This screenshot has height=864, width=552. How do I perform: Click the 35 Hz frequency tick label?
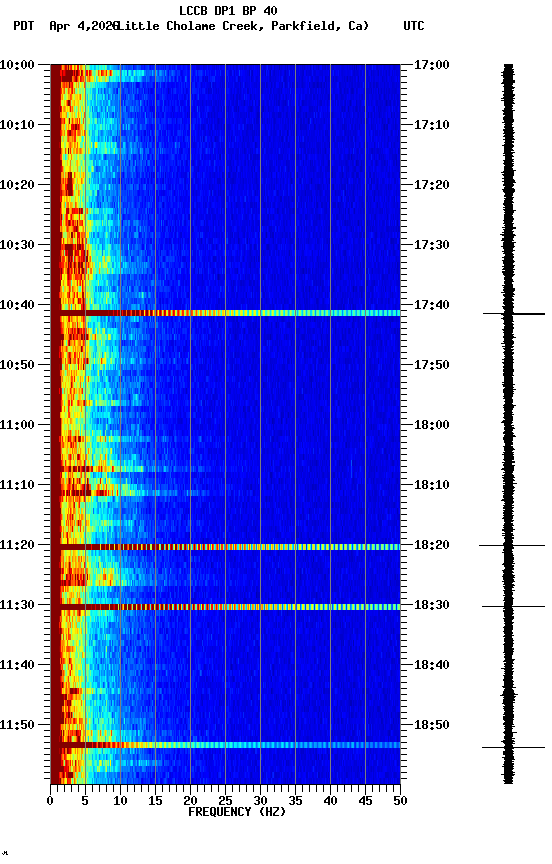coord(295,801)
